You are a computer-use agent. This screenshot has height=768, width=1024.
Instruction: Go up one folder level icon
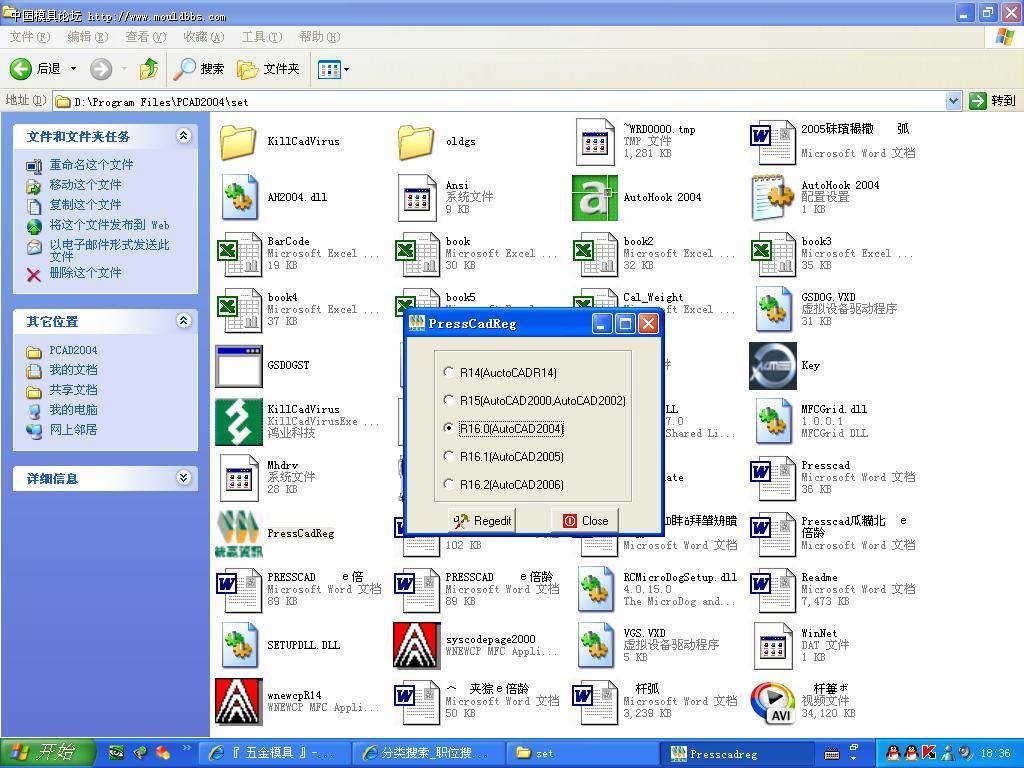pyautogui.click(x=149, y=69)
